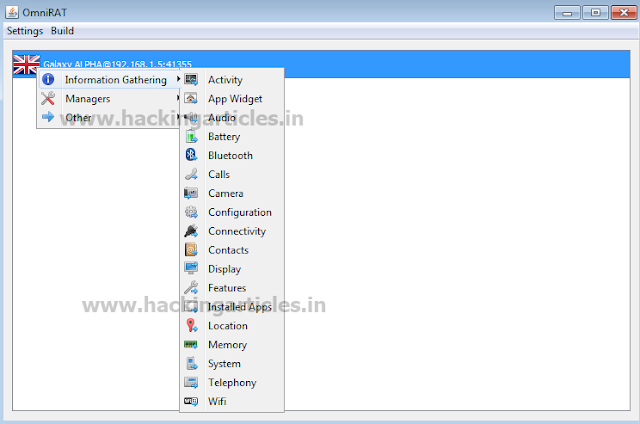Click the Display monitor icon
Viewport: 640px width, 424px height.
[191, 269]
